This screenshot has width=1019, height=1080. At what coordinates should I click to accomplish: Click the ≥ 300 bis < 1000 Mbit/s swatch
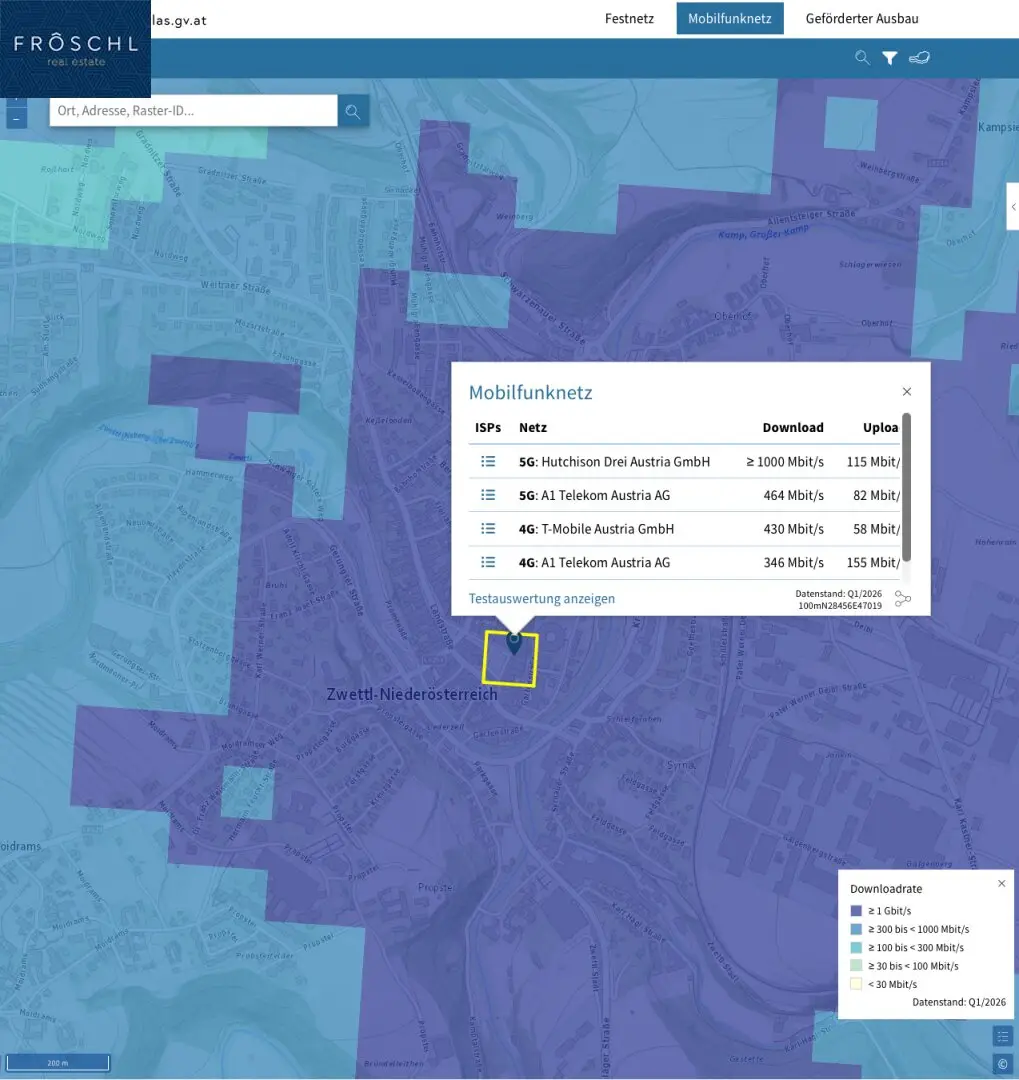(x=856, y=929)
